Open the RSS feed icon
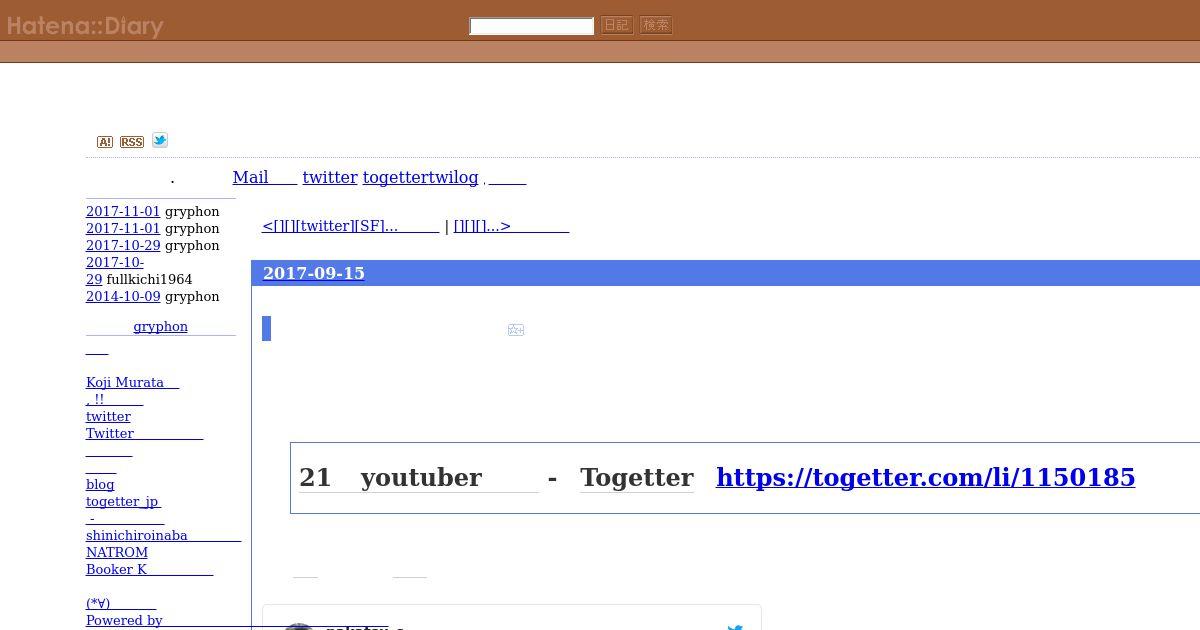 (x=132, y=142)
